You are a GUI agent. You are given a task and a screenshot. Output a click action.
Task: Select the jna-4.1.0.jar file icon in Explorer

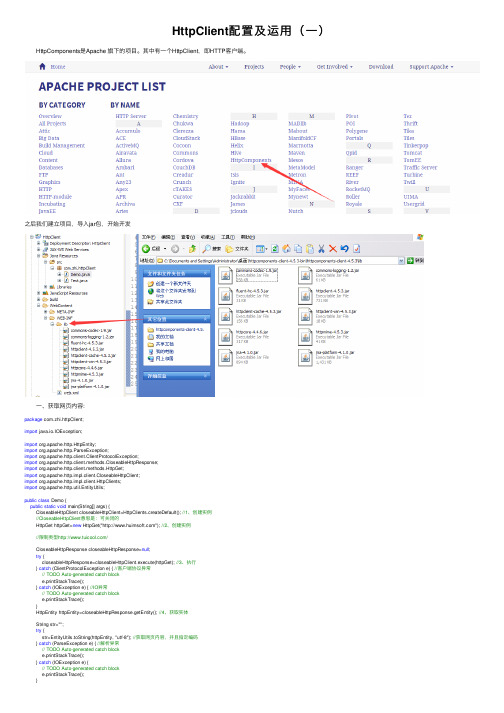click(x=226, y=357)
